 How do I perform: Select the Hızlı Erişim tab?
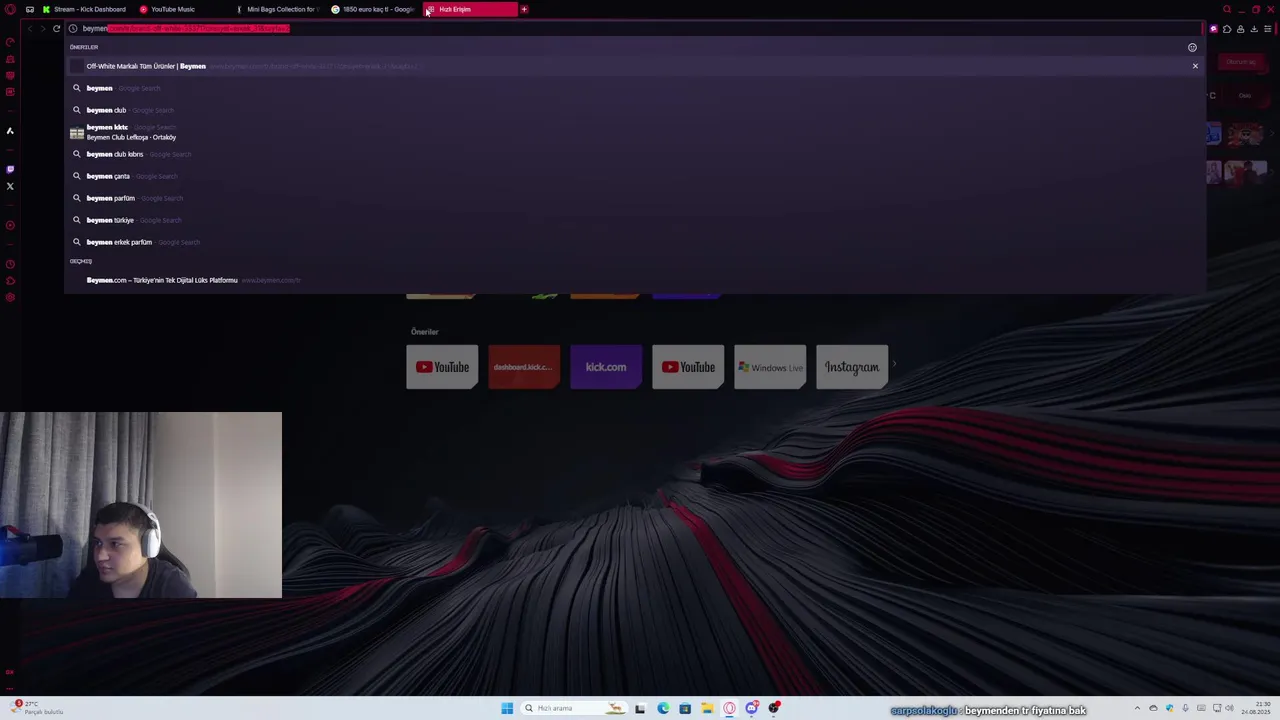pyautogui.click(x=470, y=9)
